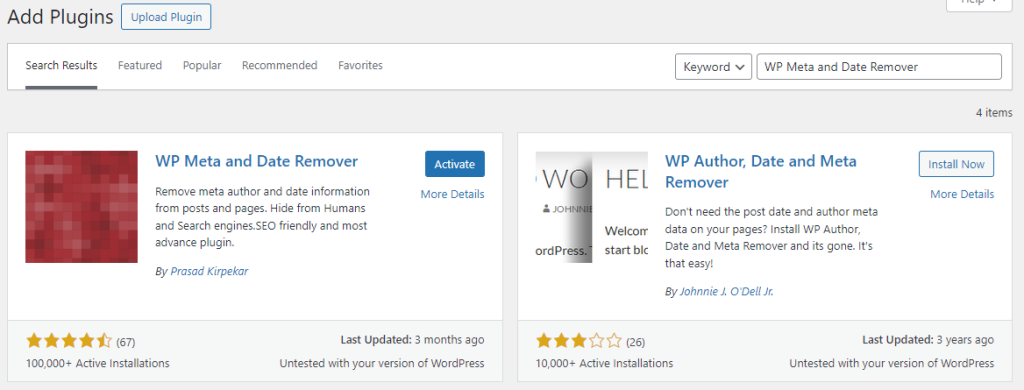Image resolution: width=1024 pixels, height=390 pixels.
Task: Install WP Author, Date and Meta Remover
Action: tap(956, 164)
